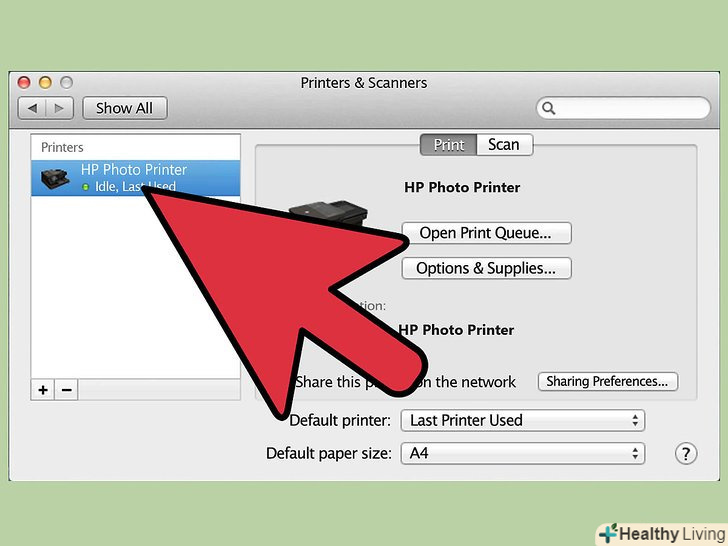
Task: Focus the search field
Action: 623,108
